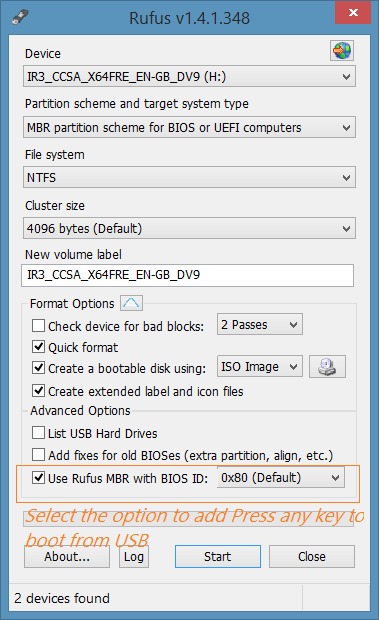Open the ISO Image type dropdown
Screen dimensions: 379x620
point(260,367)
